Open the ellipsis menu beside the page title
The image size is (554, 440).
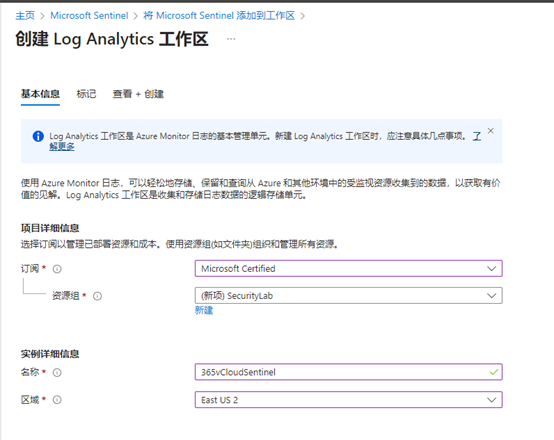pos(231,39)
